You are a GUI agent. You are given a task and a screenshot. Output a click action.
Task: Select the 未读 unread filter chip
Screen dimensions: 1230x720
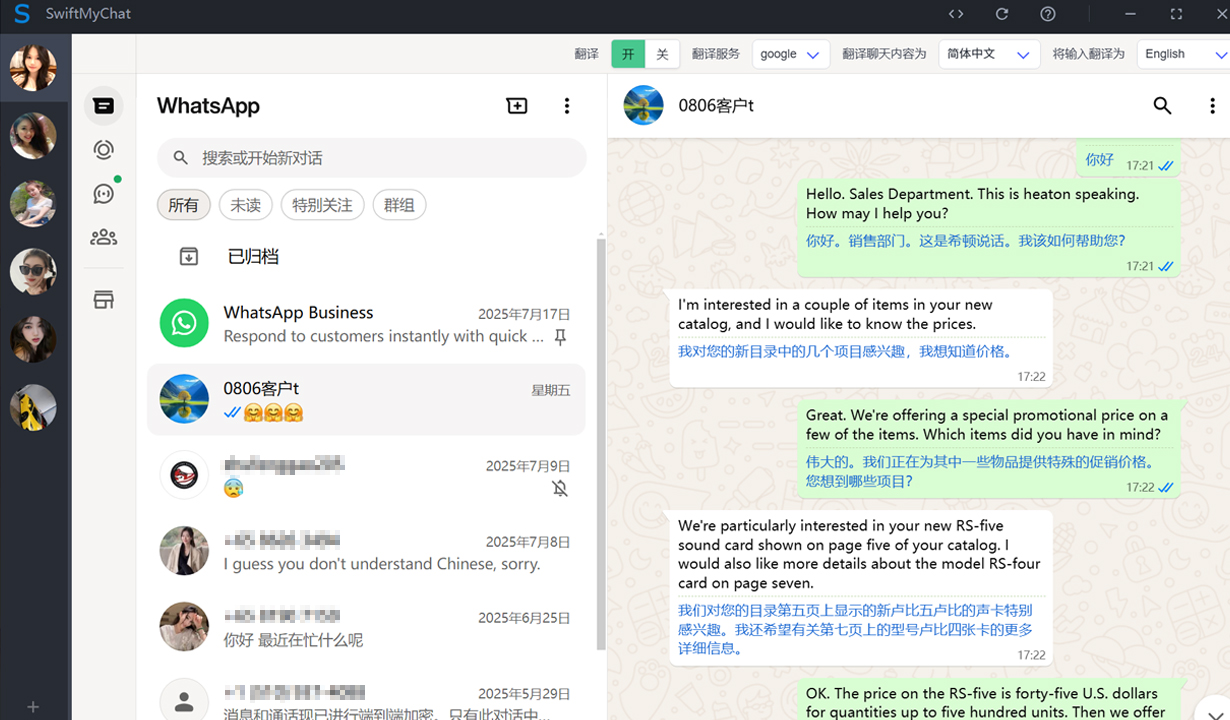[245, 205]
